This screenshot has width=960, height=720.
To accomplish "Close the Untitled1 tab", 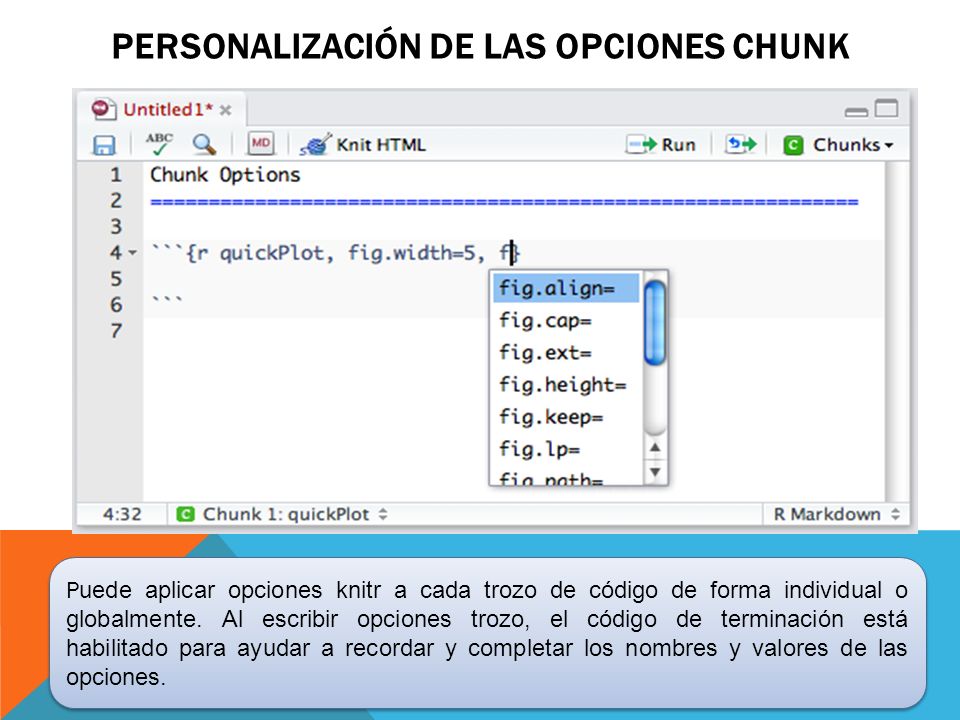I will [226, 110].
